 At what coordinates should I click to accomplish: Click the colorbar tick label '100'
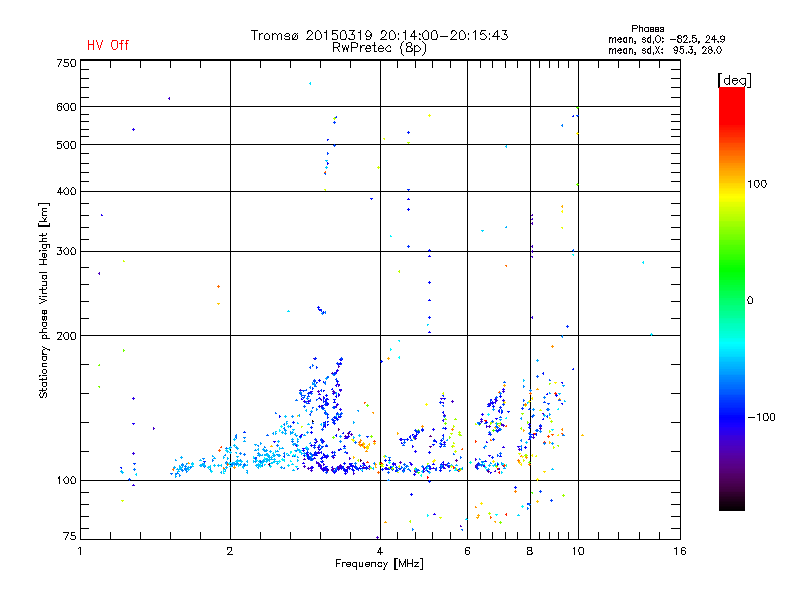click(x=757, y=184)
